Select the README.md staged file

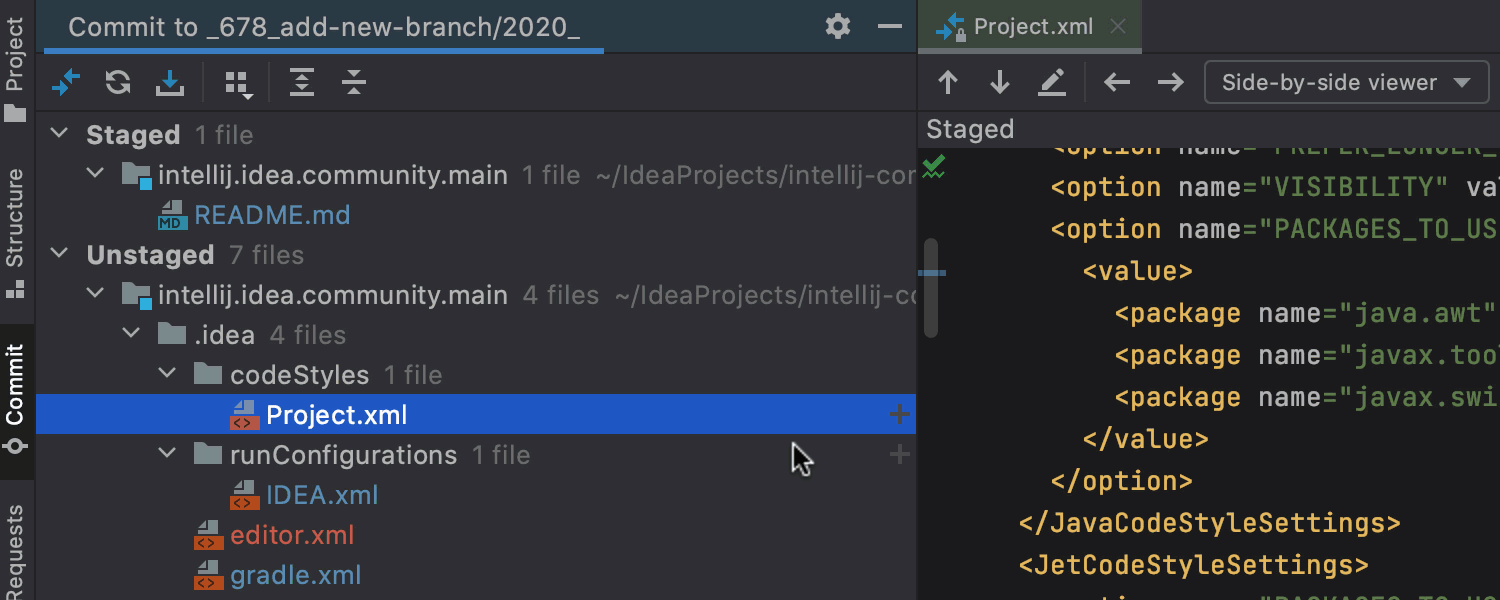point(272,215)
